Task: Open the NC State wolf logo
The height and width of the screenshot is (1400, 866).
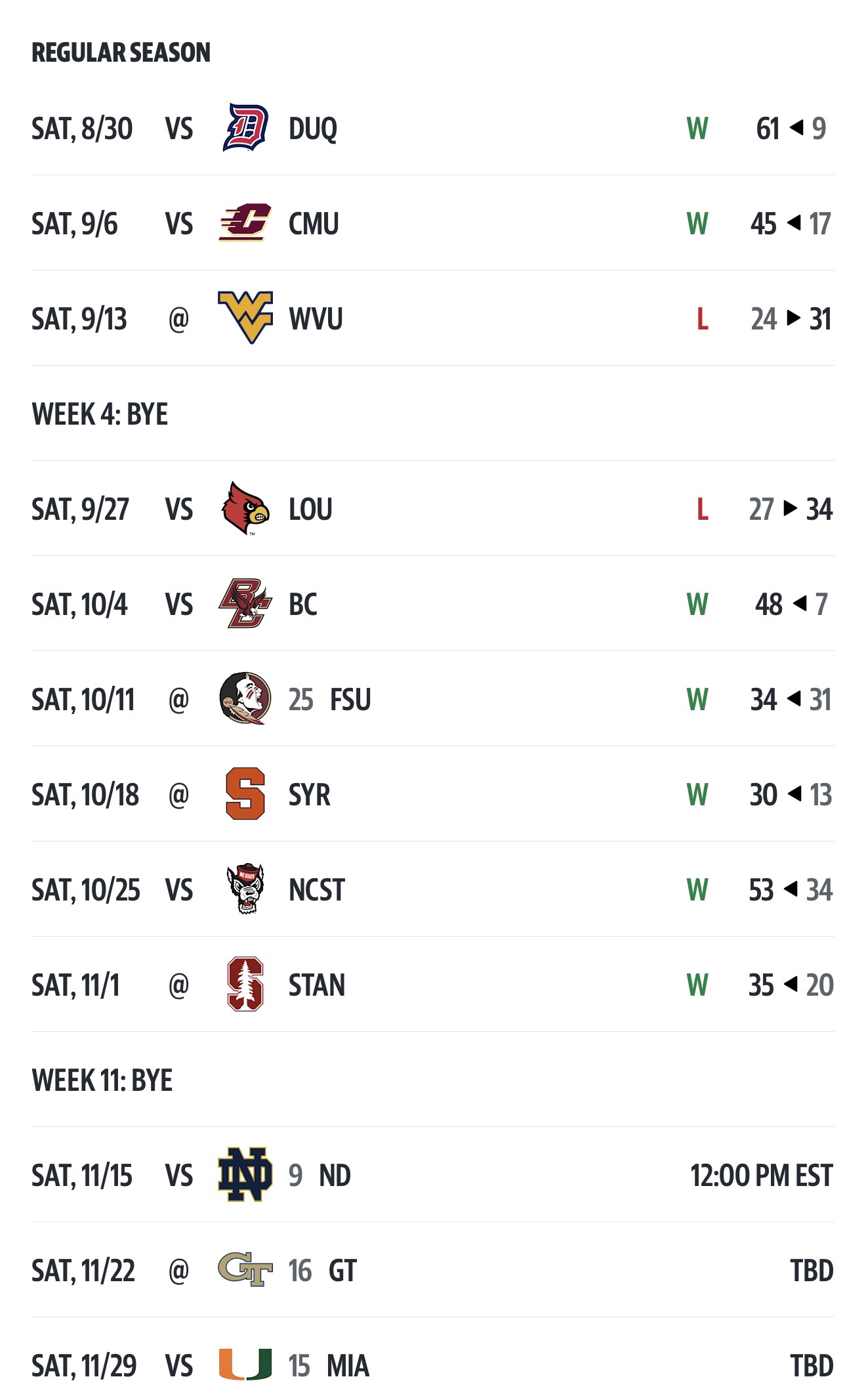Action: [245, 889]
